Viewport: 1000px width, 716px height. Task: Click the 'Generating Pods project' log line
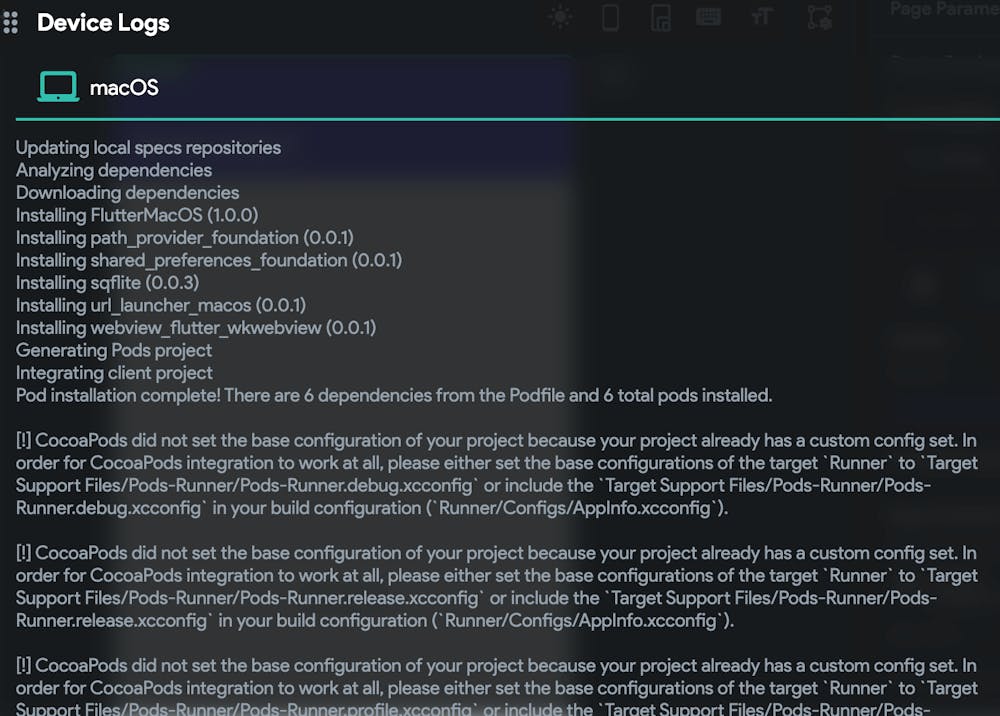tap(114, 350)
